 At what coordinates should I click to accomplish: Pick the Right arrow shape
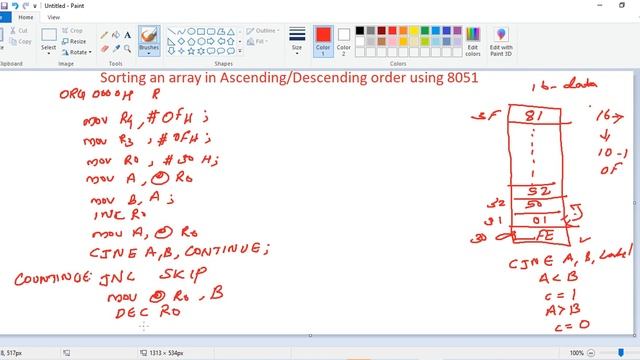coord(211,42)
